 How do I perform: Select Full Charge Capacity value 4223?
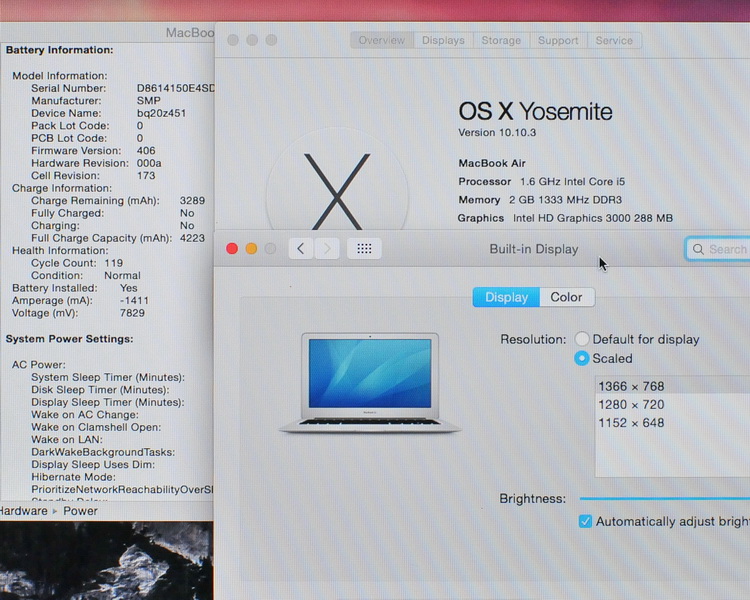[x=192, y=238]
